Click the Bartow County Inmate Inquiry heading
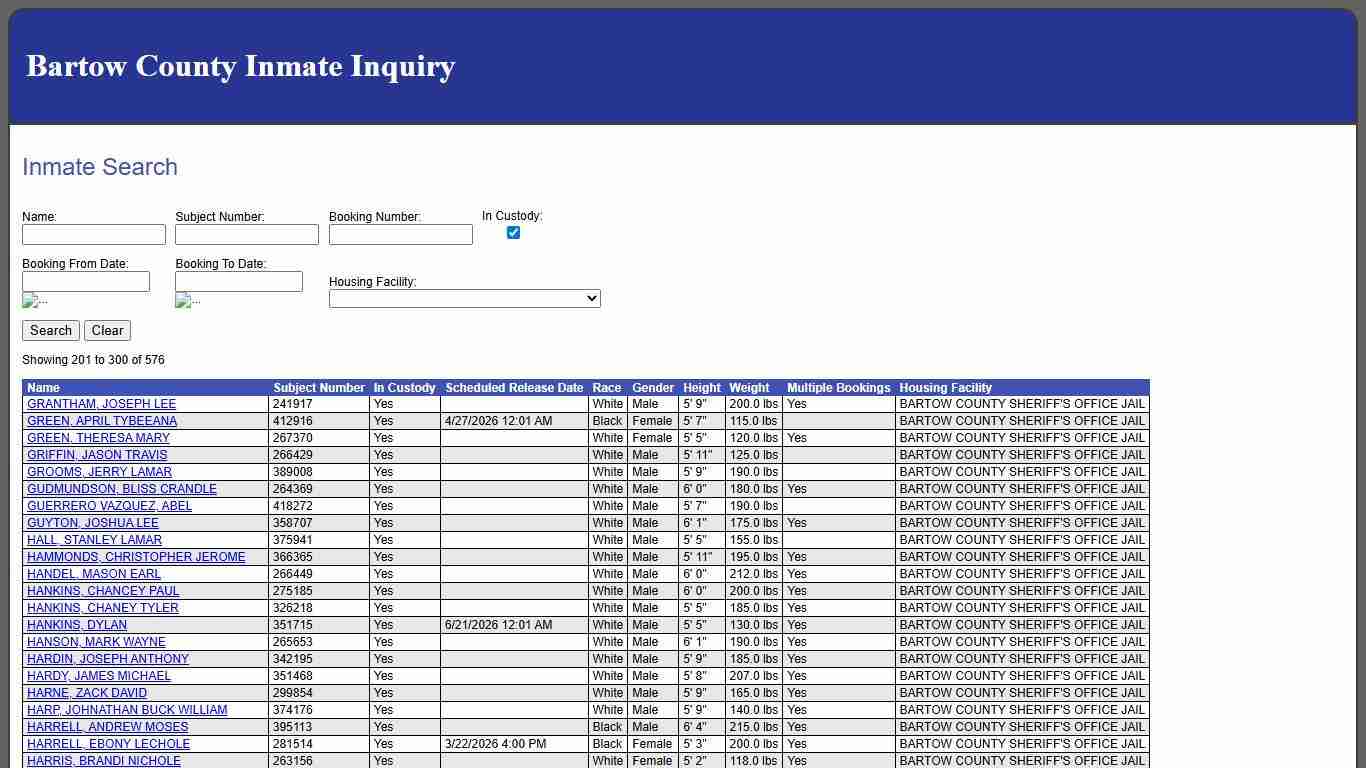This screenshot has height=768, width=1366. click(240, 66)
